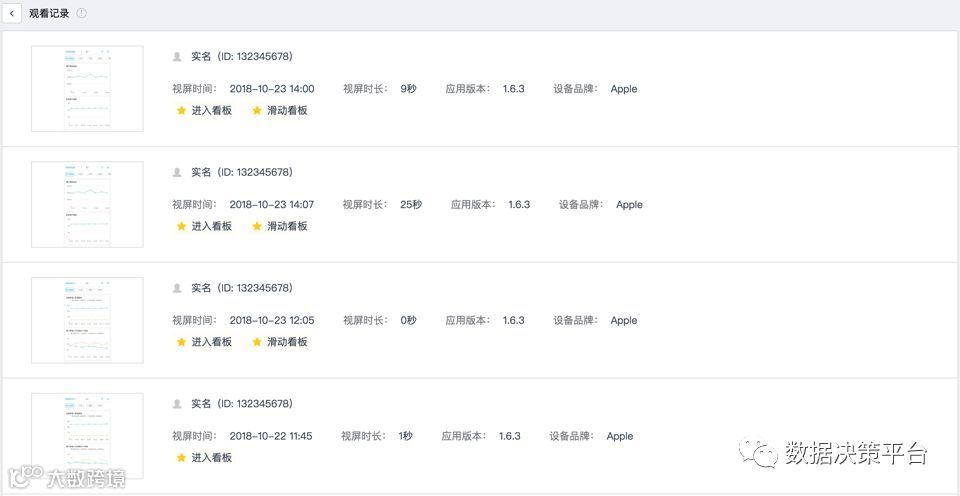Click the 进入看板 star in the 14:00 record
Viewport: 960px width, 496px height.
[181, 111]
